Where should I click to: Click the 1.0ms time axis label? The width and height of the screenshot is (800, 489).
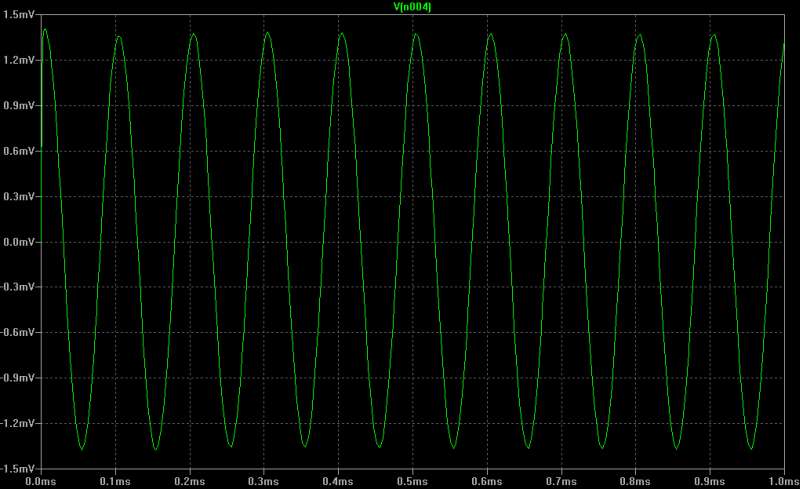(x=784, y=481)
